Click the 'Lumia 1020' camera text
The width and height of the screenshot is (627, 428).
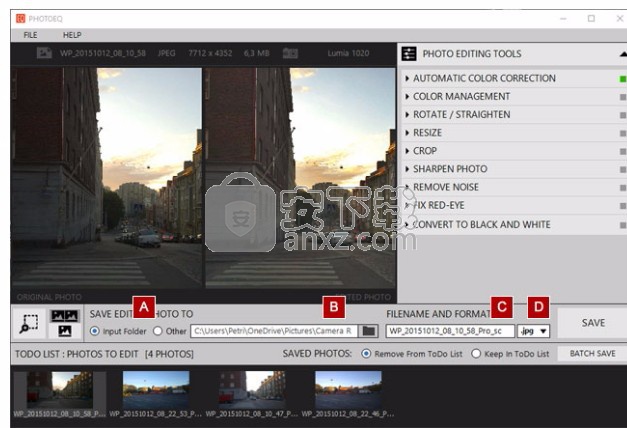[x=348, y=53]
